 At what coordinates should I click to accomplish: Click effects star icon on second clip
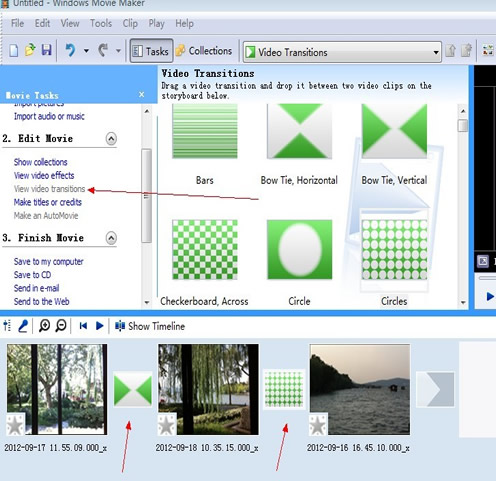pos(167,424)
